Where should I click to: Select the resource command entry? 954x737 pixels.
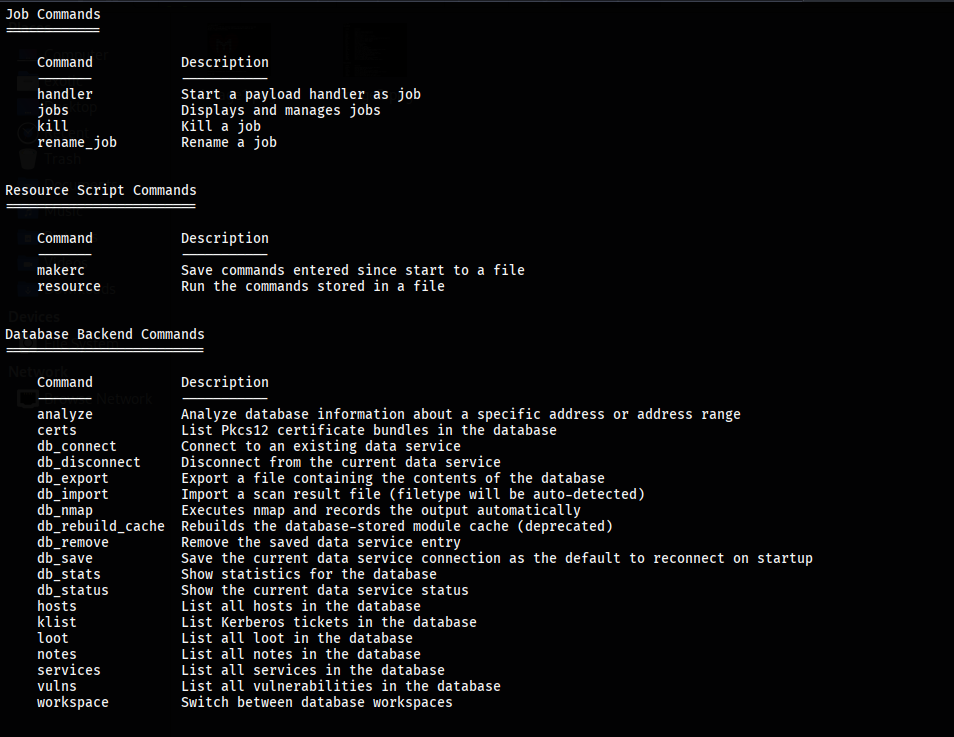(x=69, y=286)
